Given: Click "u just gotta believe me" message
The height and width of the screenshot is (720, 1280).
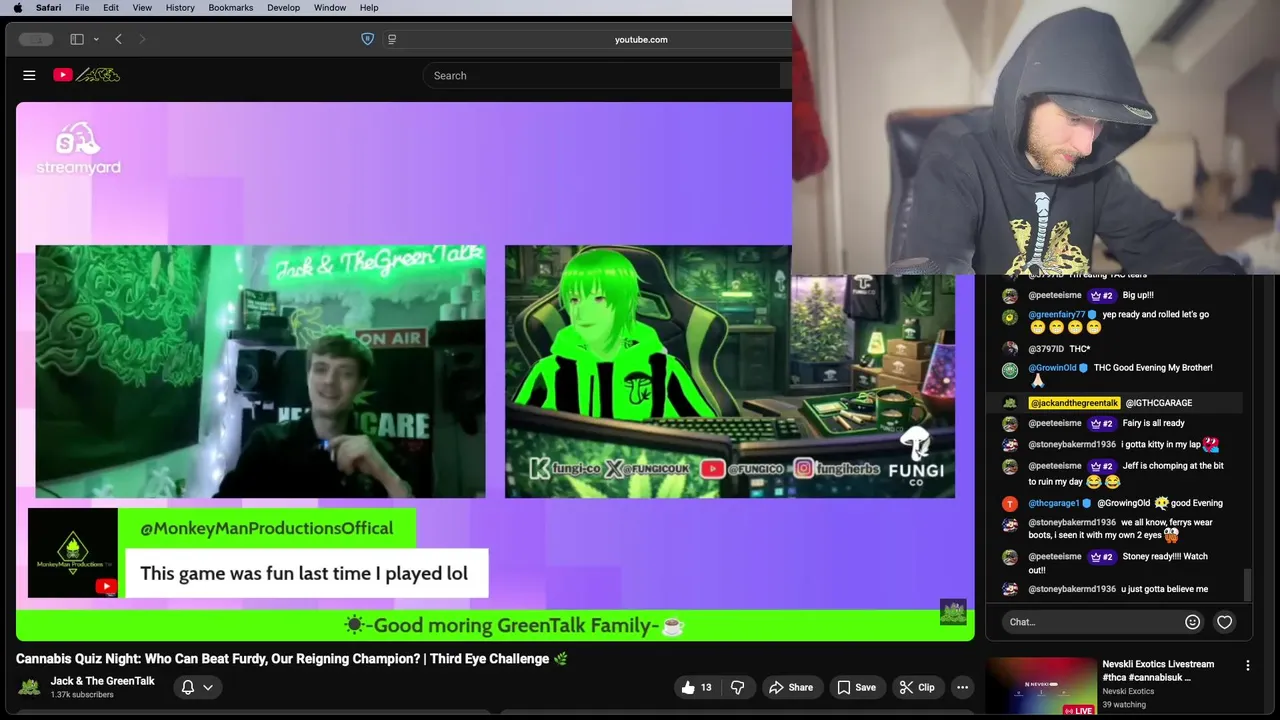Looking at the screenshot, I should click(1164, 589).
